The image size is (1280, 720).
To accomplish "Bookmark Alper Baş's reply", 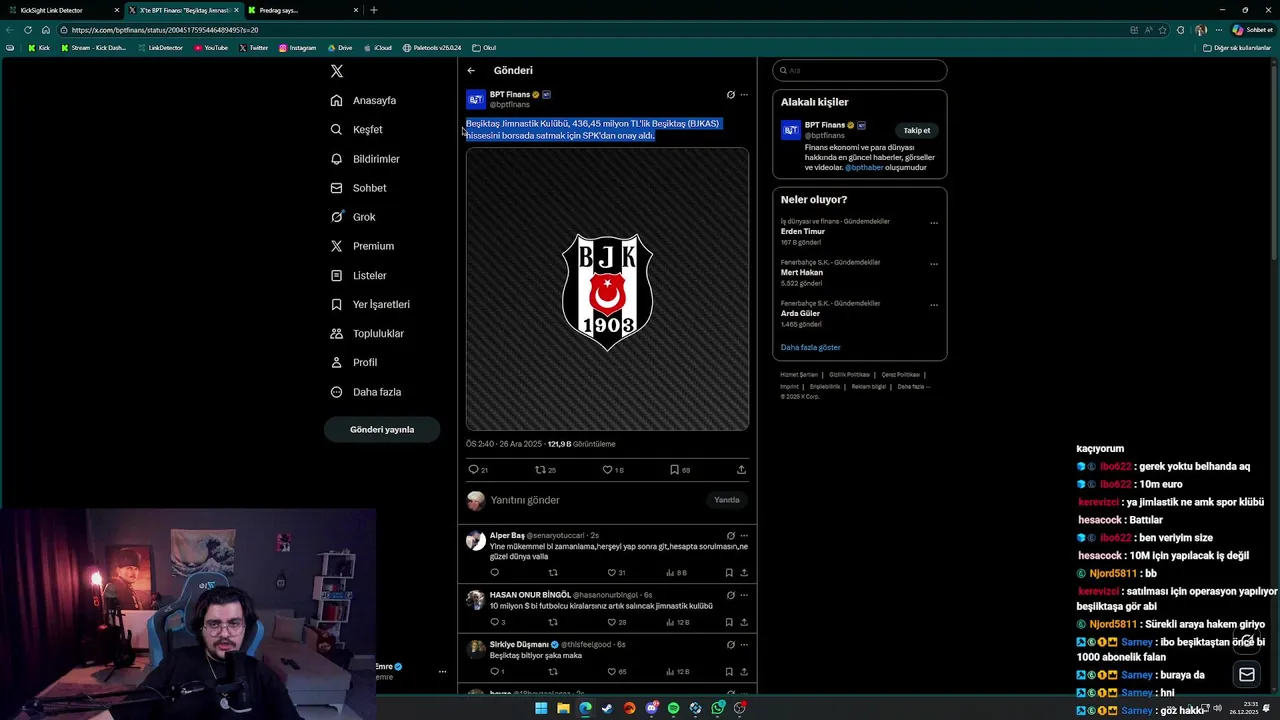I will click(729, 573).
